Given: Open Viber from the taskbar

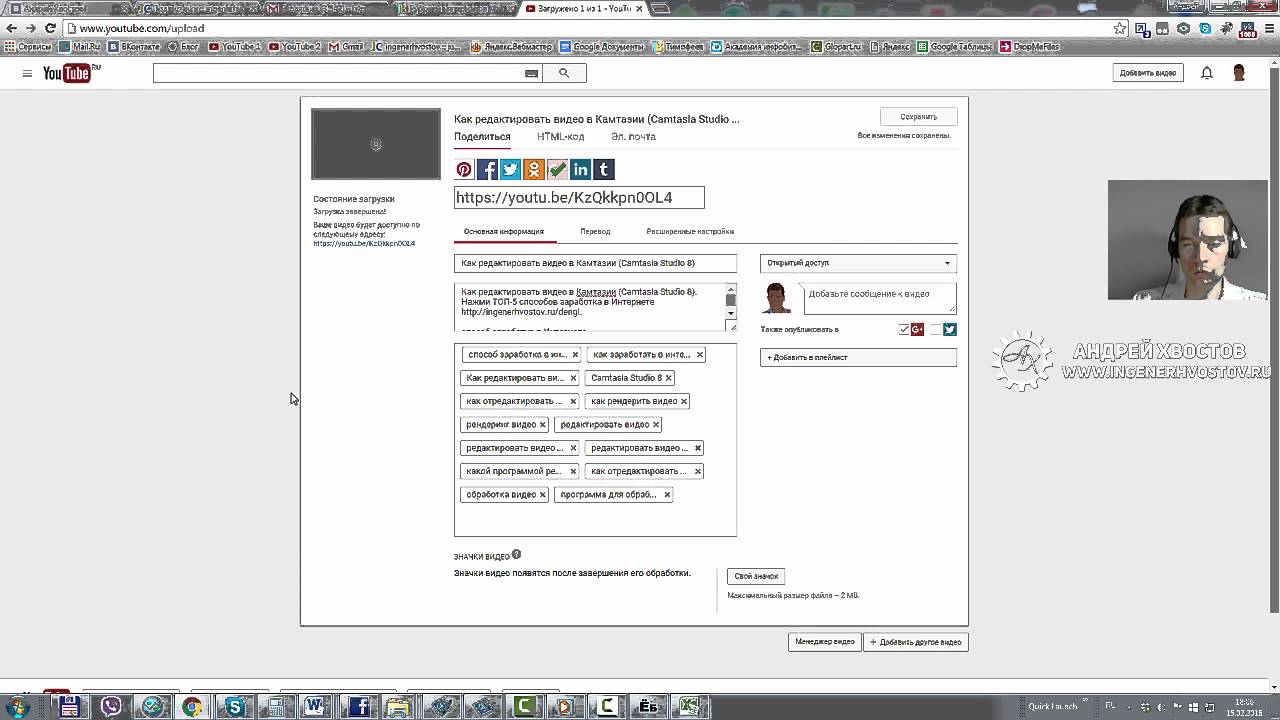Looking at the screenshot, I should click(x=111, y=706).
